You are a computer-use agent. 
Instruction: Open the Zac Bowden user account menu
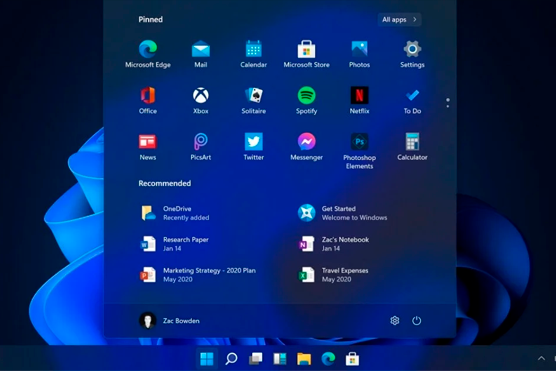(169, 321)
